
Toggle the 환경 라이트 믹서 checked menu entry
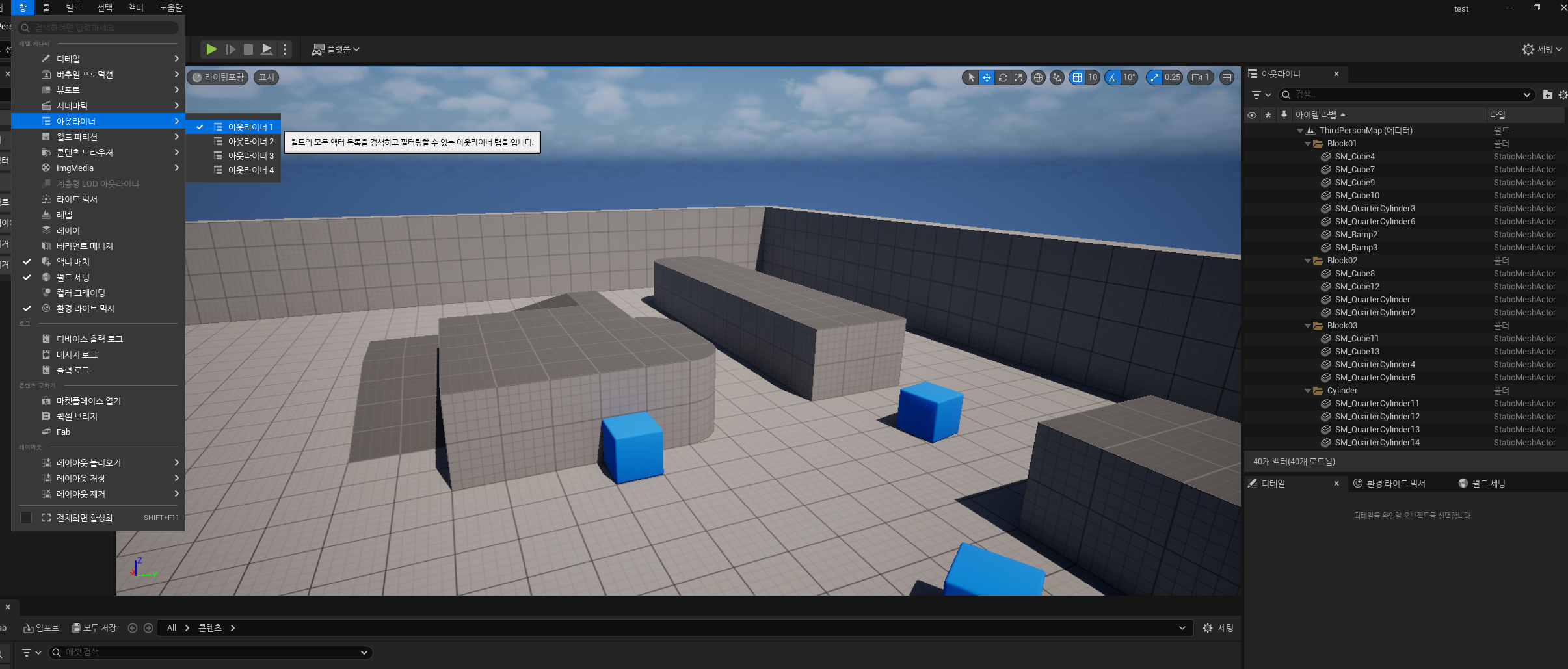point(98,309)
